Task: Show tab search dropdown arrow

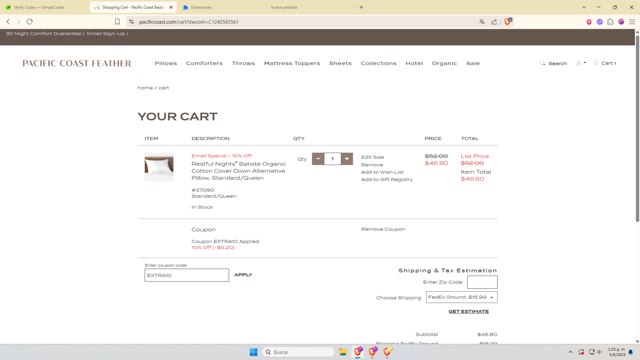Action: (x=584, y=7)
